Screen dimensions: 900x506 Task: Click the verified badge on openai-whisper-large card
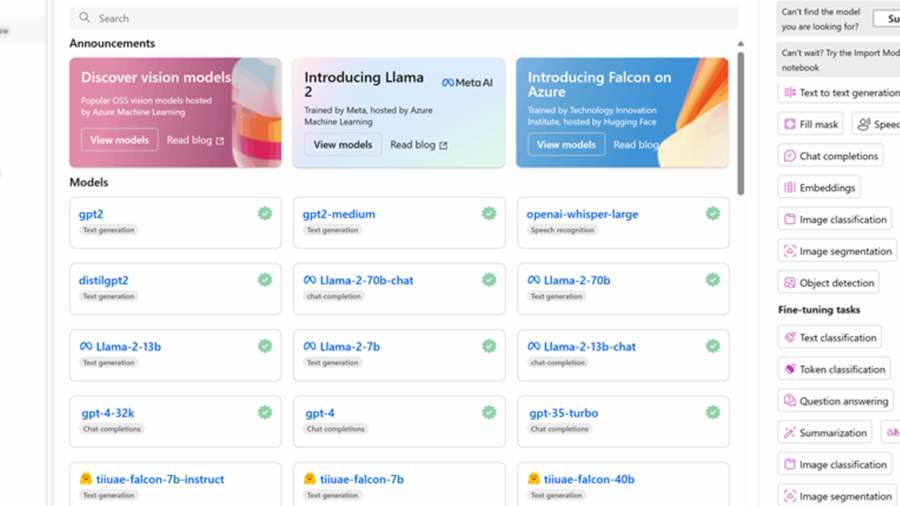(712, 213)
